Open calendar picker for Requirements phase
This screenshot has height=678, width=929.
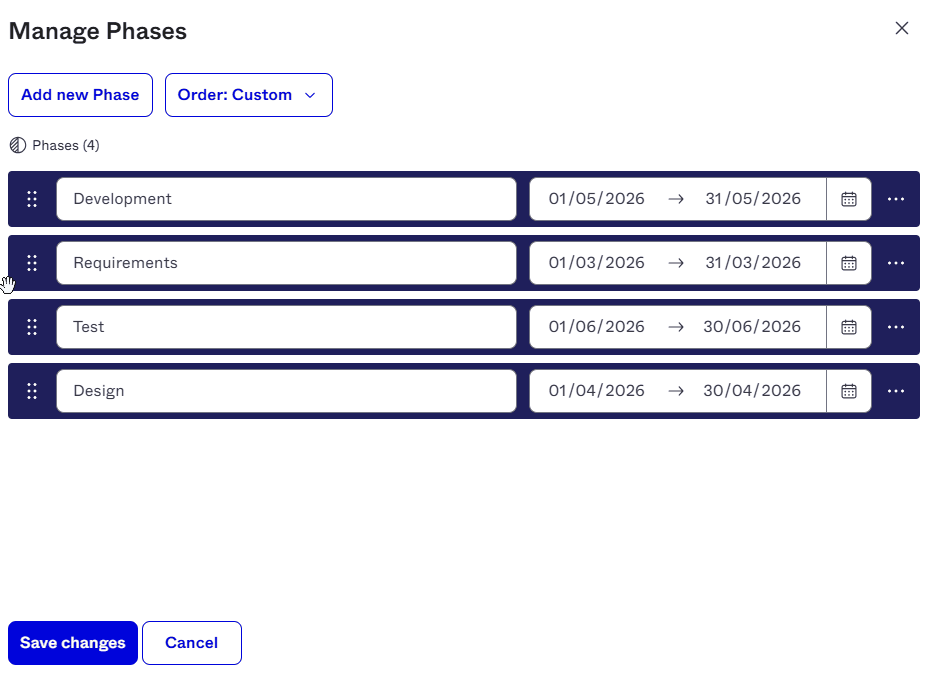point(849,263)
